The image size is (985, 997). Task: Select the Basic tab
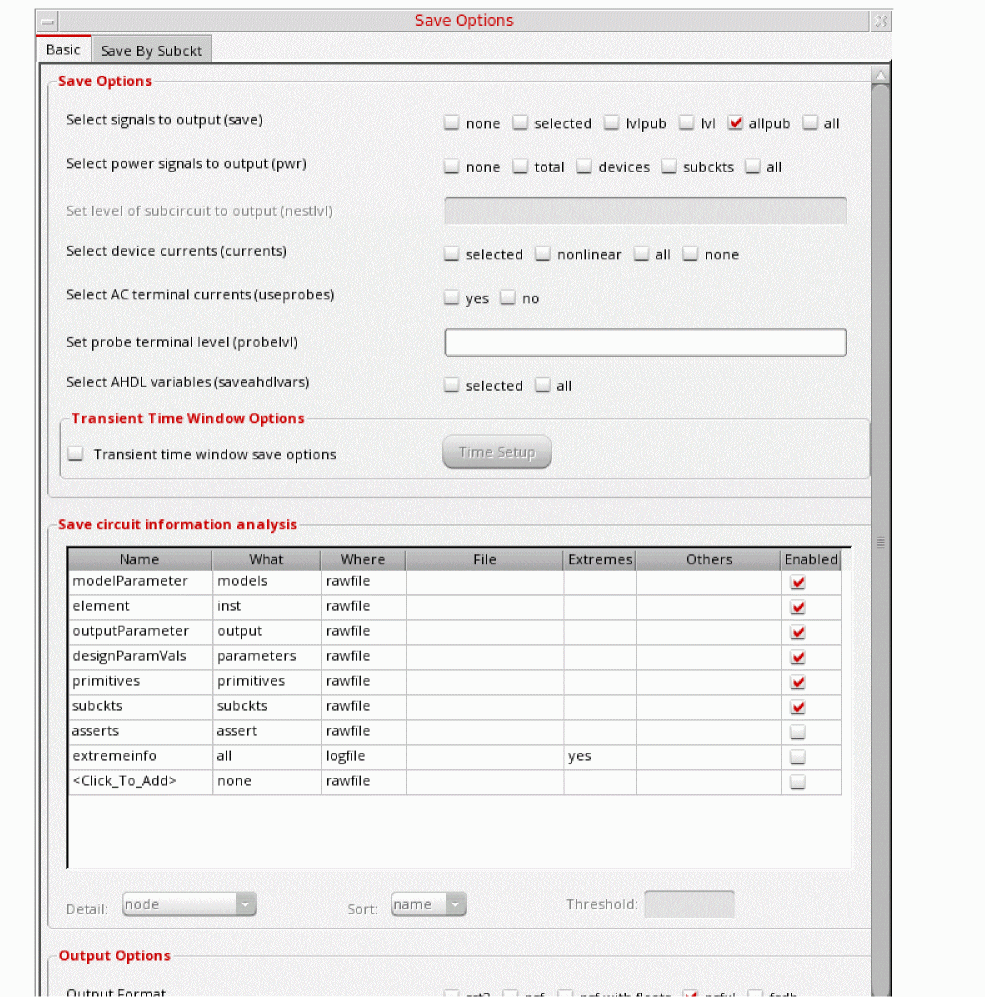[x=63, y=50]
